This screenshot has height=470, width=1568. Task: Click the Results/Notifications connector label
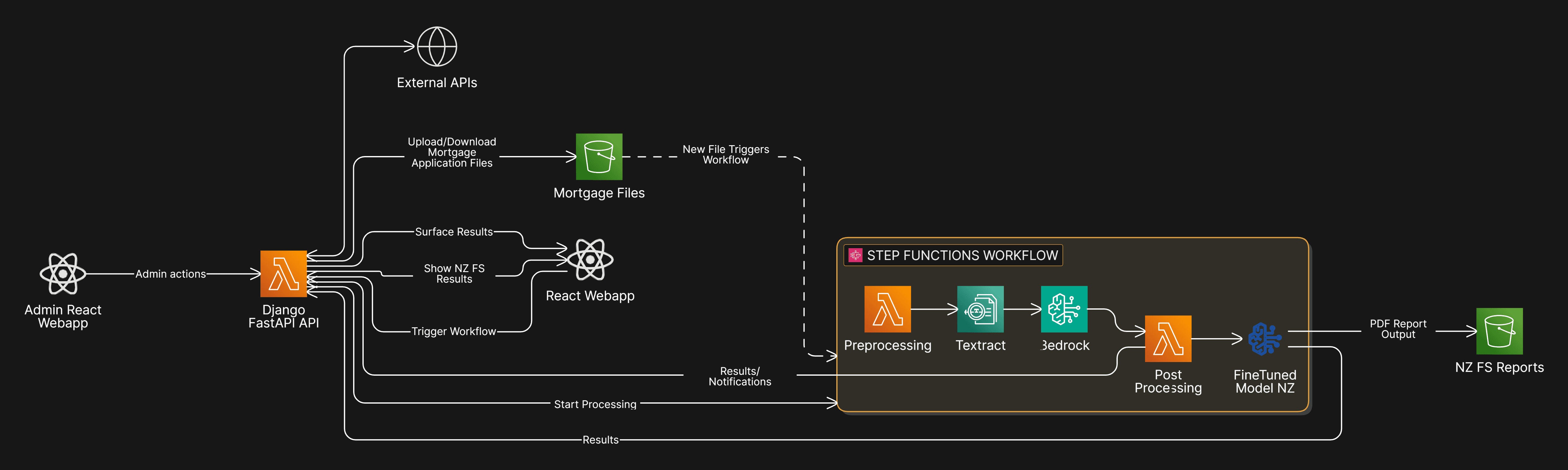(739, 376)
